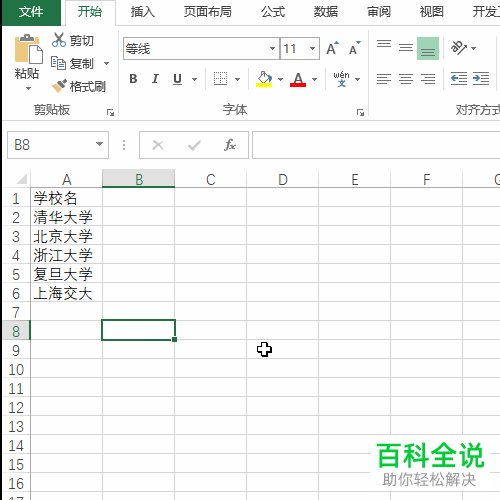Select cell containing 学校名
Image resolution: width=500 pixels, height=500 pixels.
66,198
